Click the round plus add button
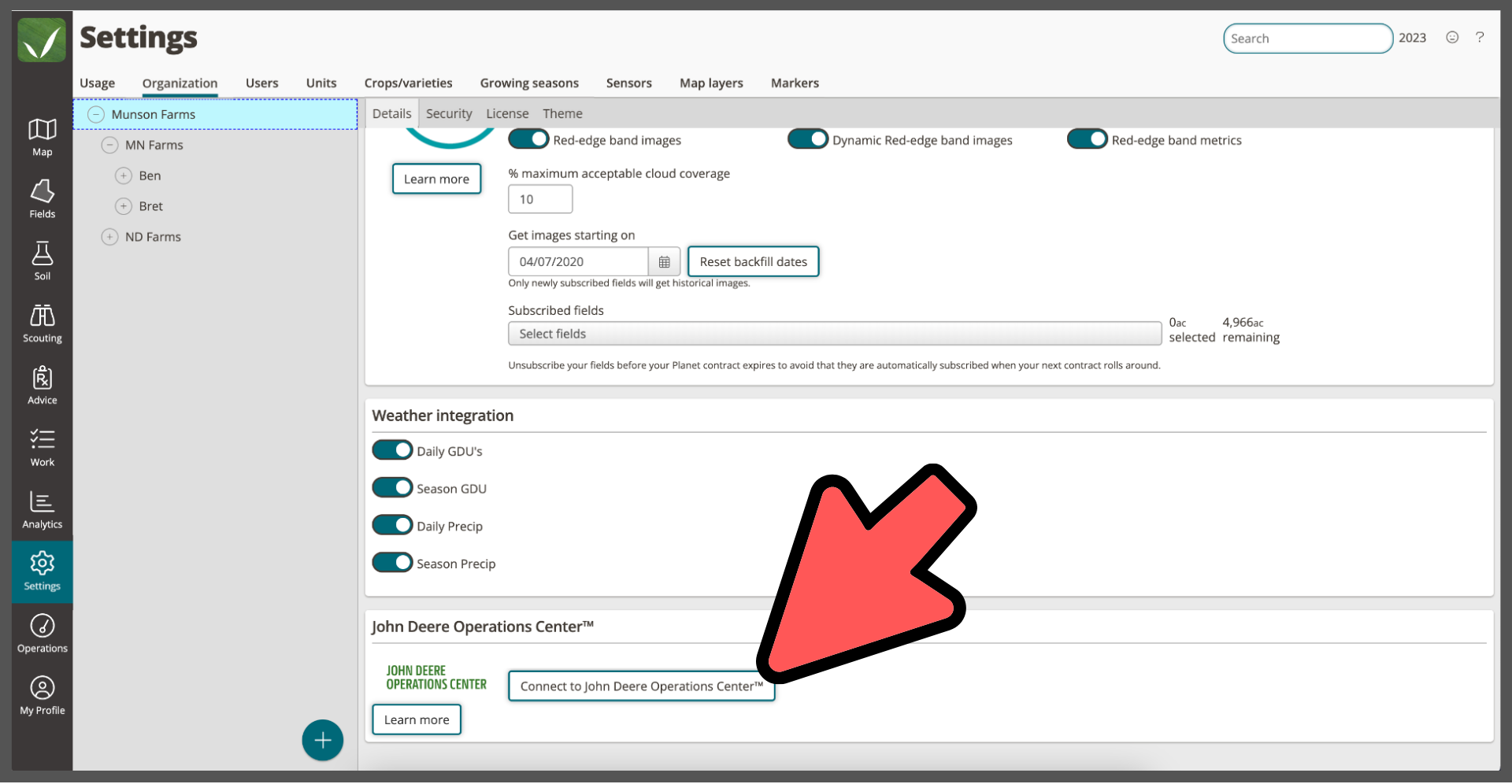 click(323, 741)
